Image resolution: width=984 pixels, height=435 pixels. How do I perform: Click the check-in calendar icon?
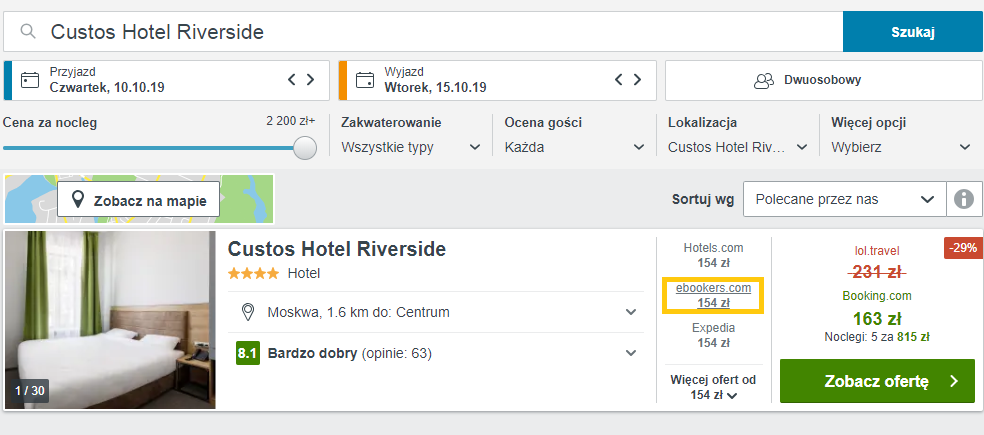pyautogui.click(x=29, y=80)
